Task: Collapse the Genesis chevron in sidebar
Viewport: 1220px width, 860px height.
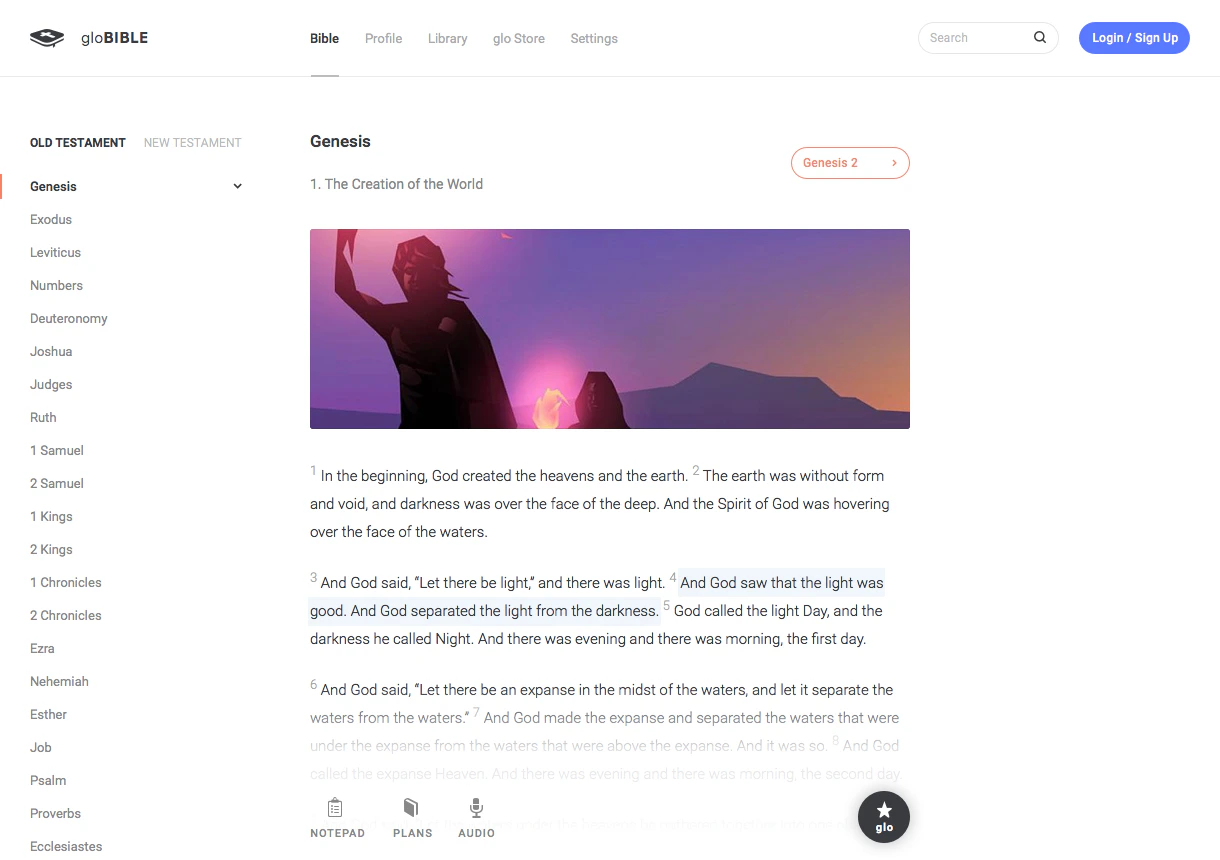Action: pos(237,186)
